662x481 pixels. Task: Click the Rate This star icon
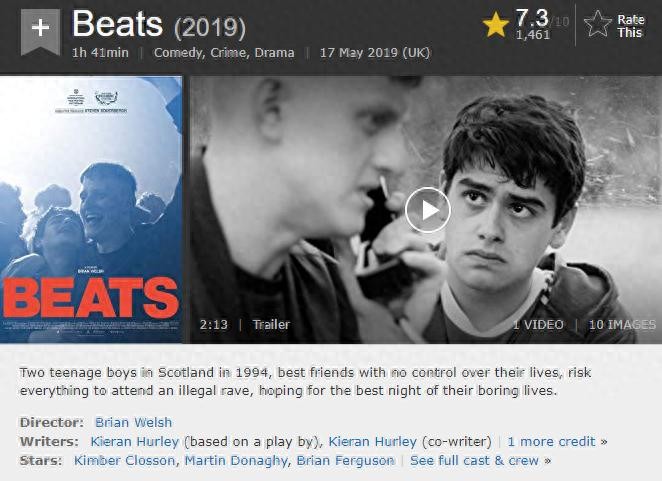click(598, 24)
